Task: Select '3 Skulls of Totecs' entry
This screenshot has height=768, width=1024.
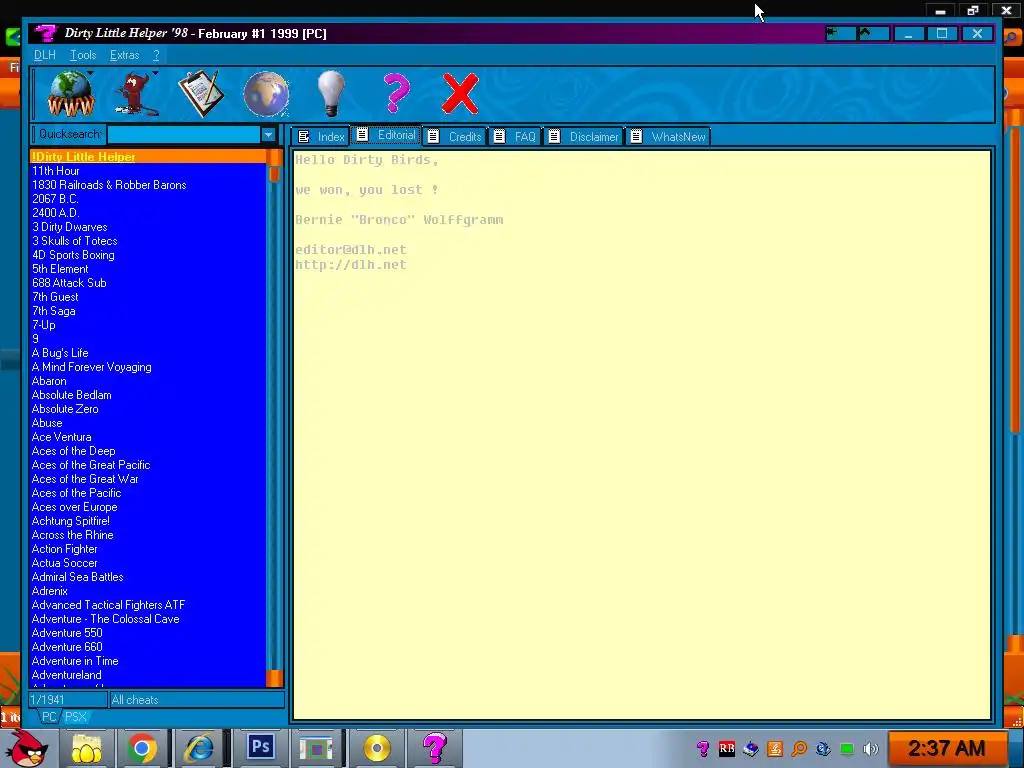Action: pos(148,241)
